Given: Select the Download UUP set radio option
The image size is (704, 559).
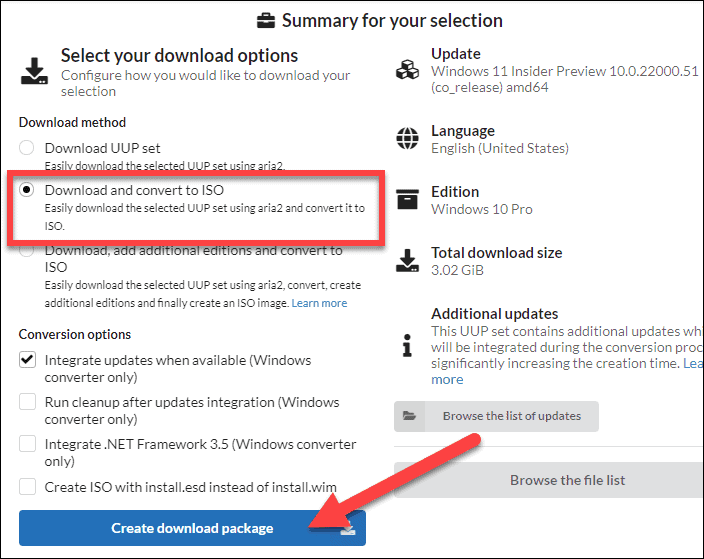Looking at the screenshot, I should (x=28, y=148).
